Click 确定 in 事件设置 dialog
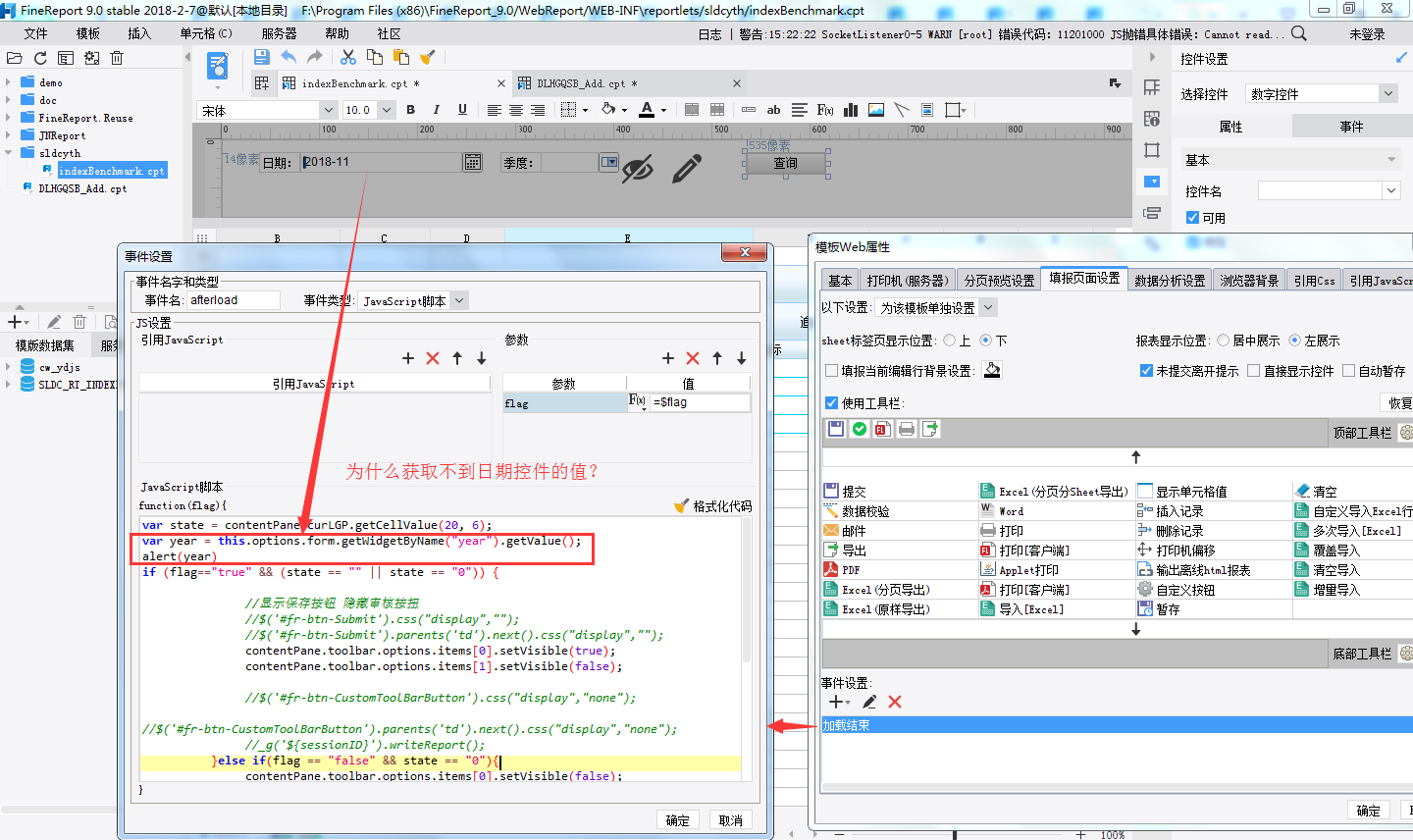The height and width of the screenshot is (840, 1413). [678, 820]
